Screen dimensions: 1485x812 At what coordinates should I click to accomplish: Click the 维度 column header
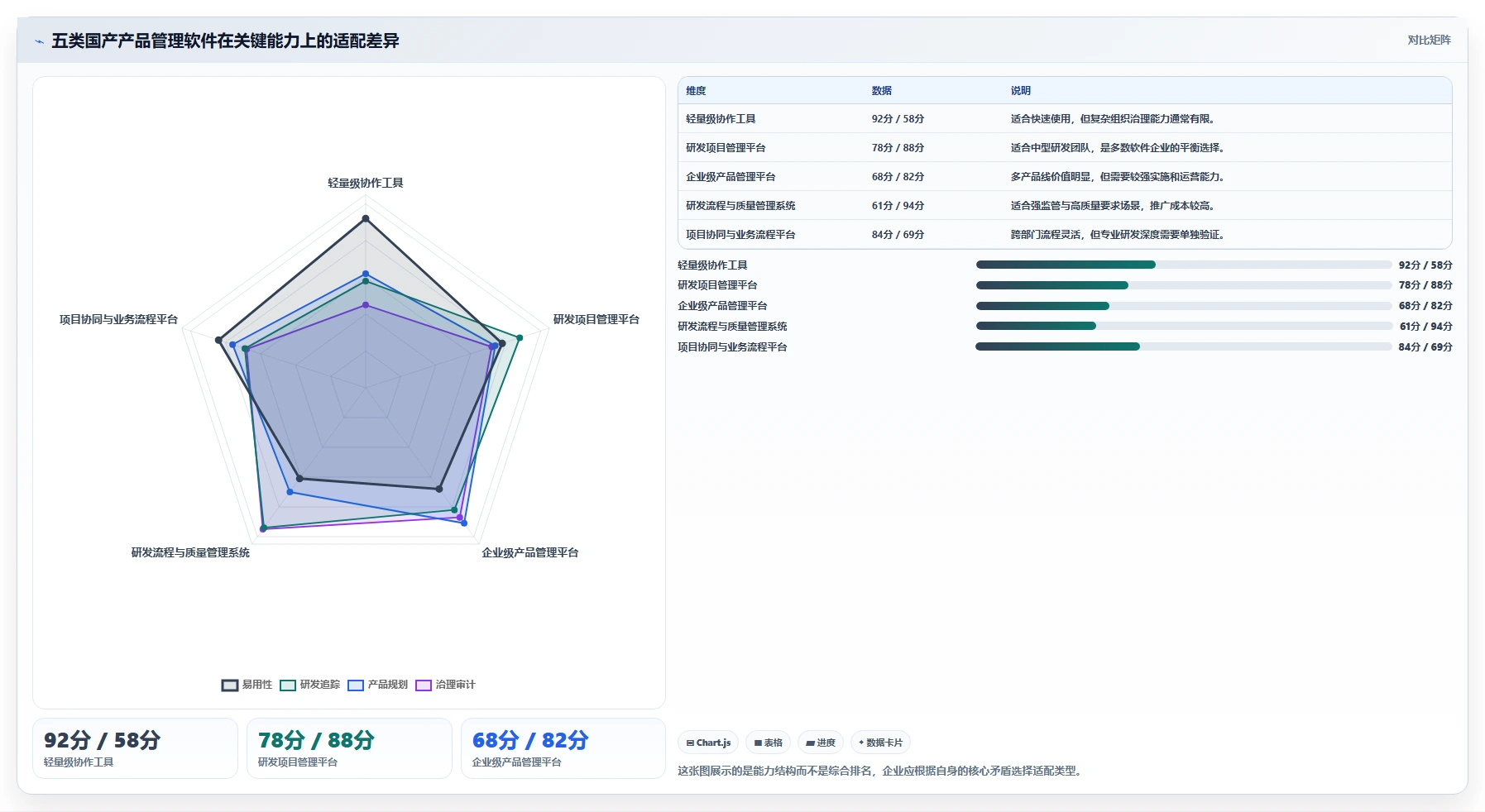click(696, 91)
